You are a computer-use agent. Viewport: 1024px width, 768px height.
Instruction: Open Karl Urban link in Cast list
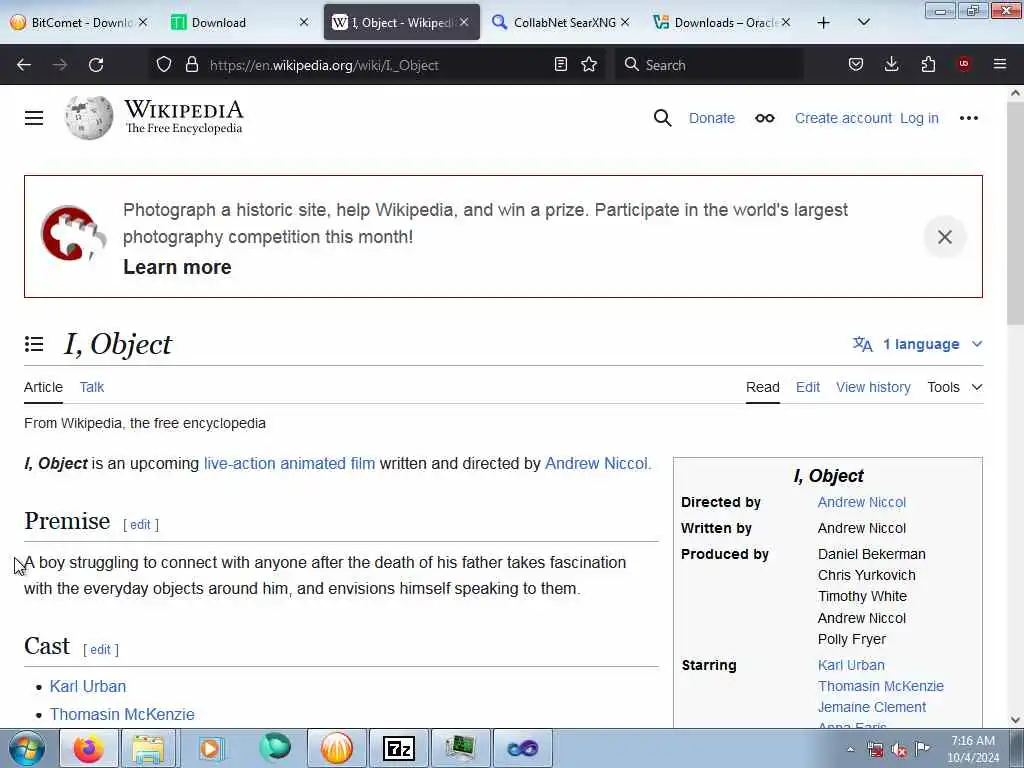[88, 686]
